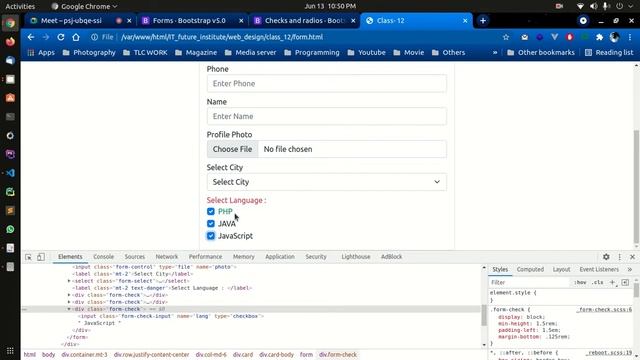Open the Chrome three-dot menu
This screenshot has width=640, height=360.
coord(630,37)
